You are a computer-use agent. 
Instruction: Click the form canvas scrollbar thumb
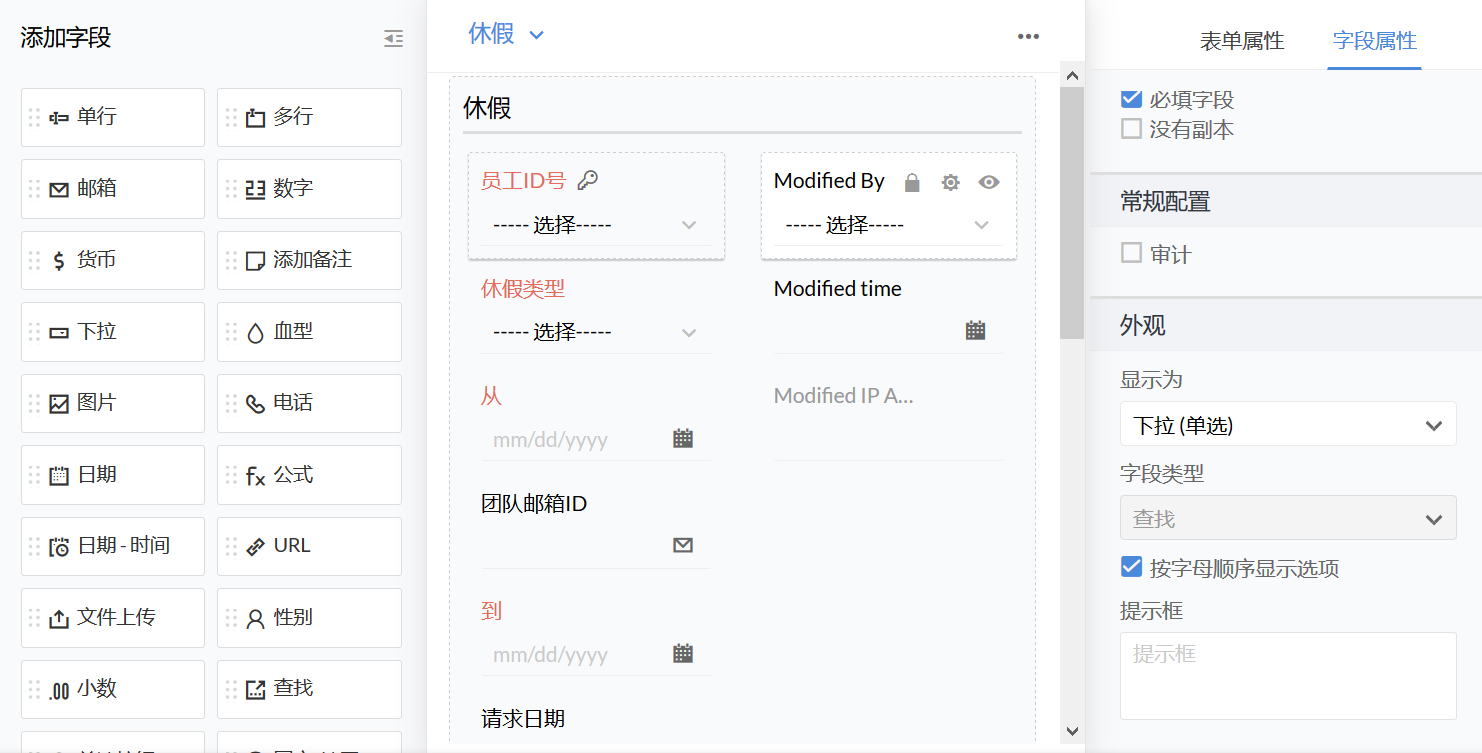point(1072,212)
